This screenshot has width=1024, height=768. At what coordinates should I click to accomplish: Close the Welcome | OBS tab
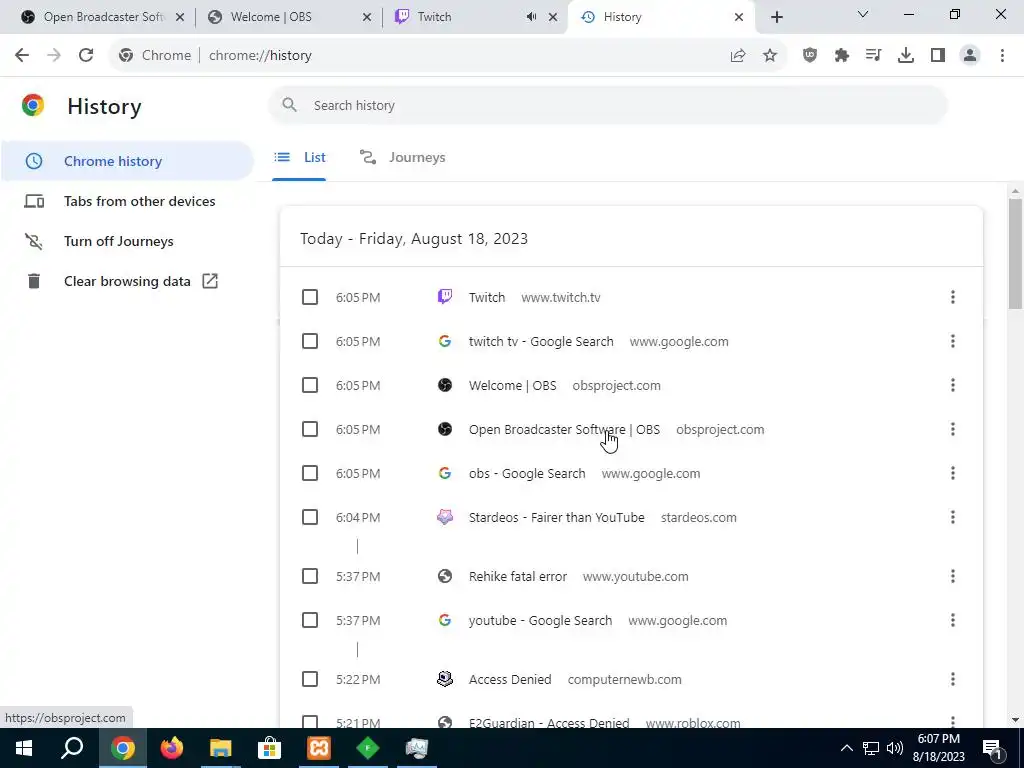tap(368, 17)
